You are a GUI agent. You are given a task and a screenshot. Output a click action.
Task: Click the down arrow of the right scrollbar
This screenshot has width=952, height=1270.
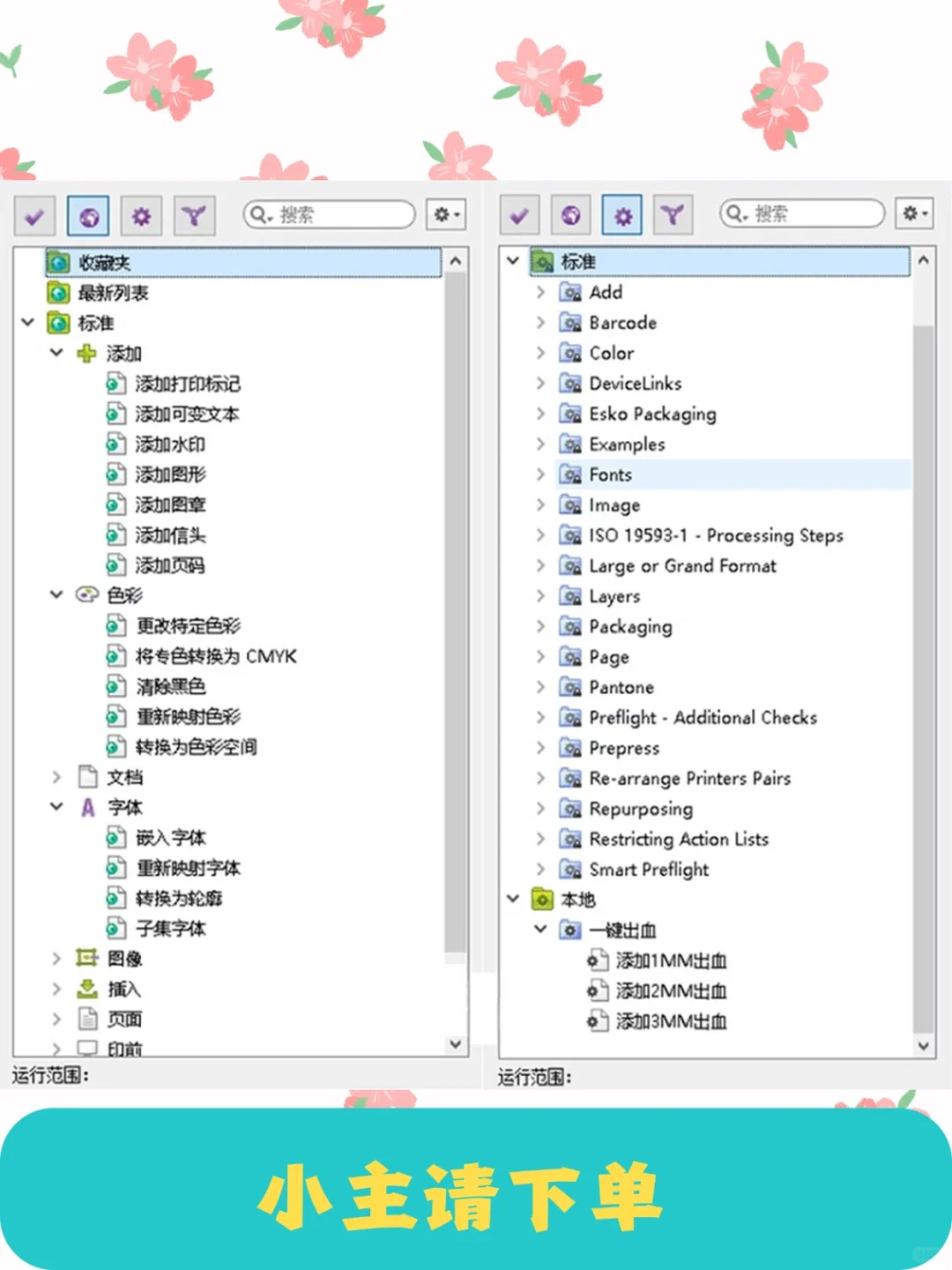coord(923,1045)
